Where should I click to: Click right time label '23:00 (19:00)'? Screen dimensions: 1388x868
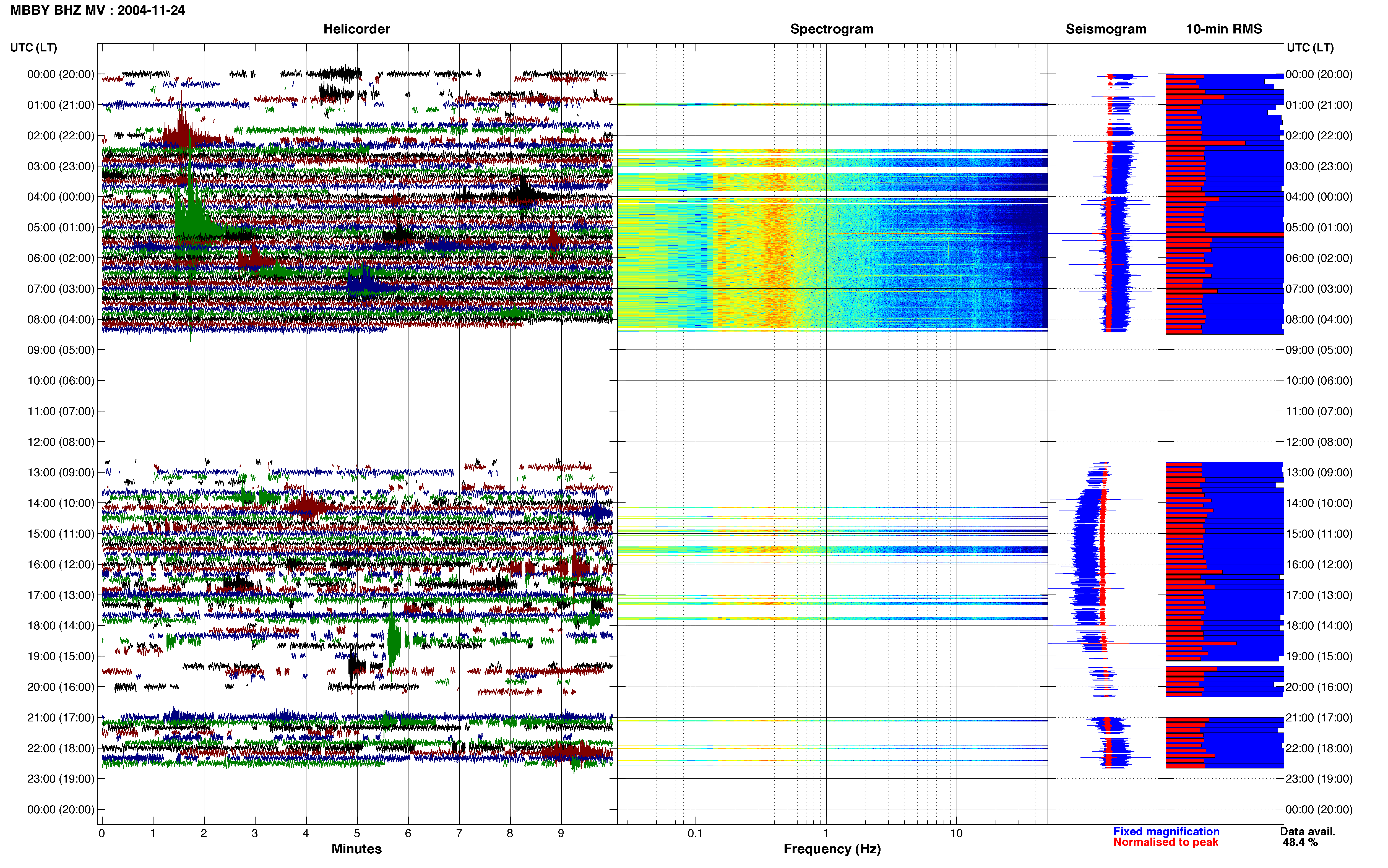(x=1319, y=778)
